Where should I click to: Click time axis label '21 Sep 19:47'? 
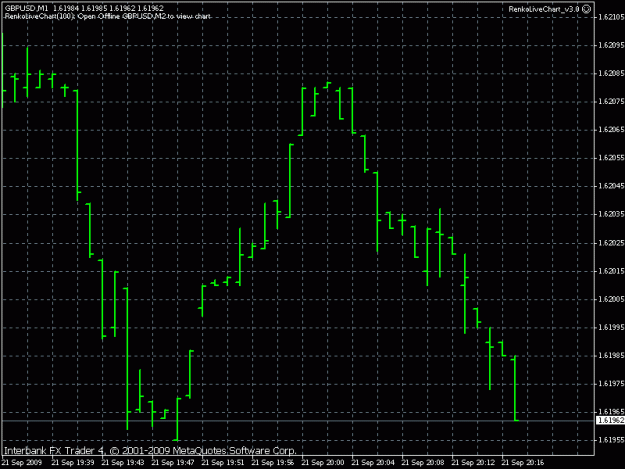[x=173, y=463]
